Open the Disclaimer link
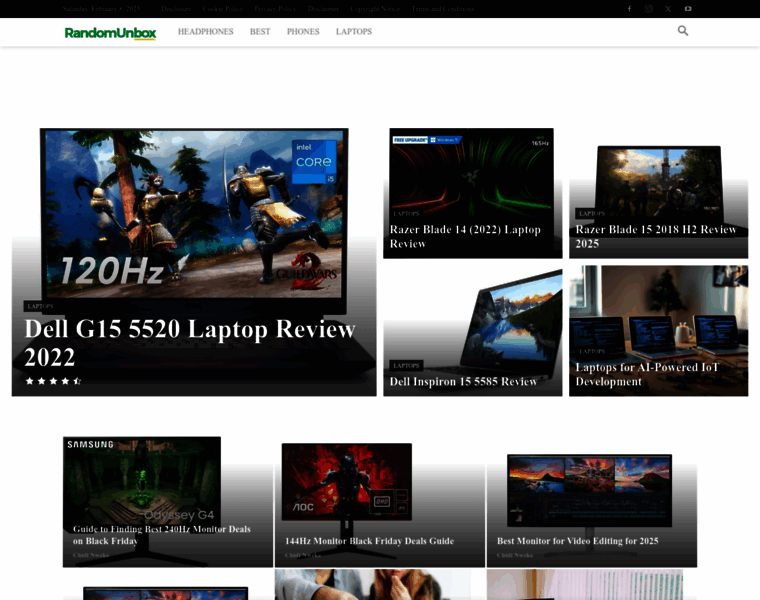760x600 pixels. point(323,9)
